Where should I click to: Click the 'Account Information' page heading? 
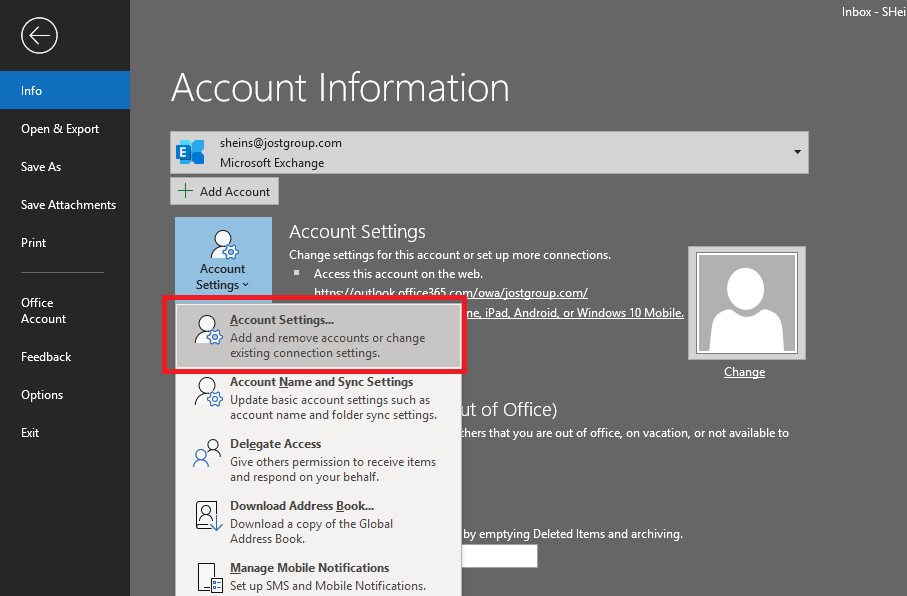tap(340, 88)
